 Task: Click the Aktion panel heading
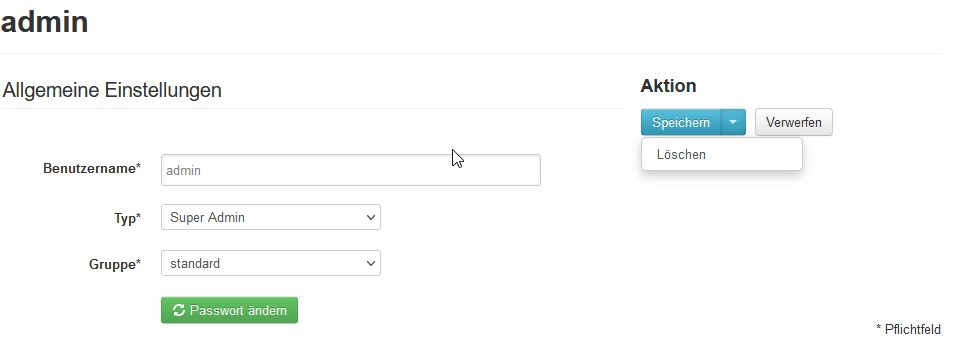click(668, 86)
